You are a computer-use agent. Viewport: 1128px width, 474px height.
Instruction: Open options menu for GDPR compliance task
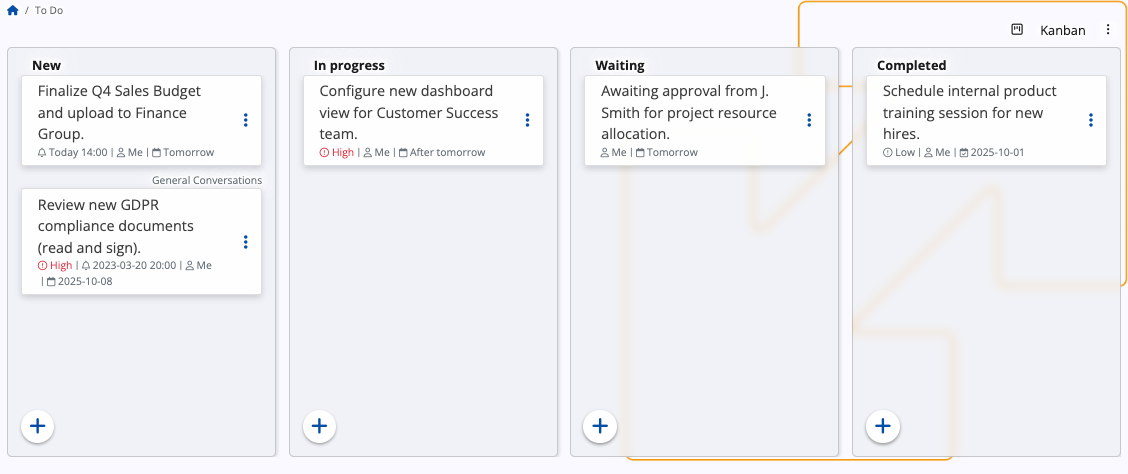[246, 242]
